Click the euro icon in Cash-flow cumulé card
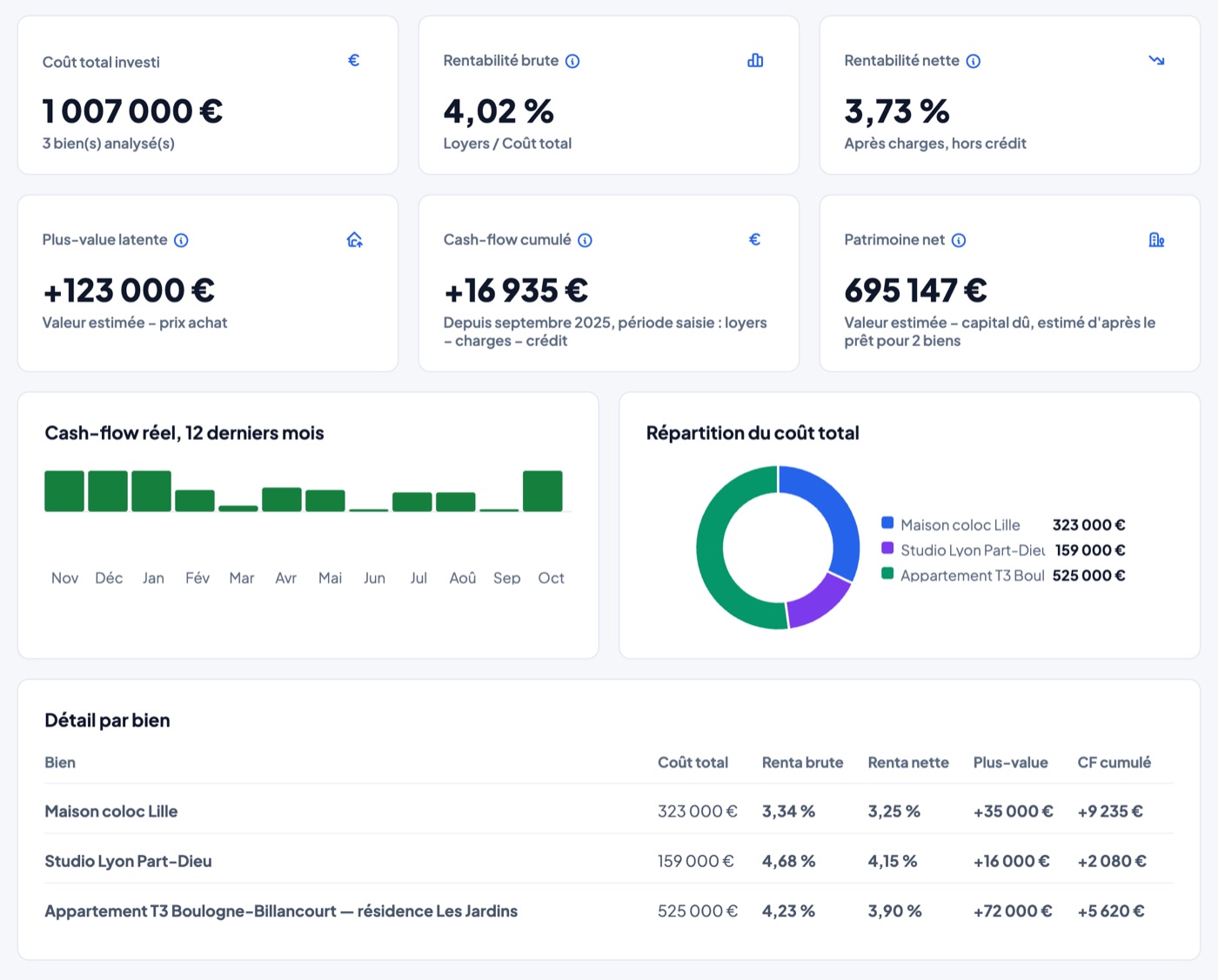The height and width of the screenshot is (980, 1218). [x=755, y=239]
